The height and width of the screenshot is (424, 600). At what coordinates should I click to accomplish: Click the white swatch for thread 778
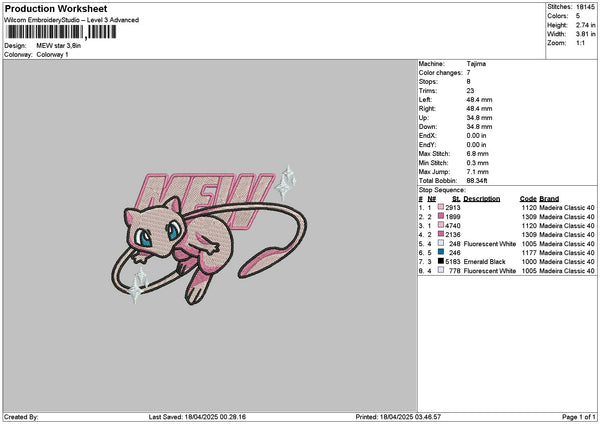point(441,270)
